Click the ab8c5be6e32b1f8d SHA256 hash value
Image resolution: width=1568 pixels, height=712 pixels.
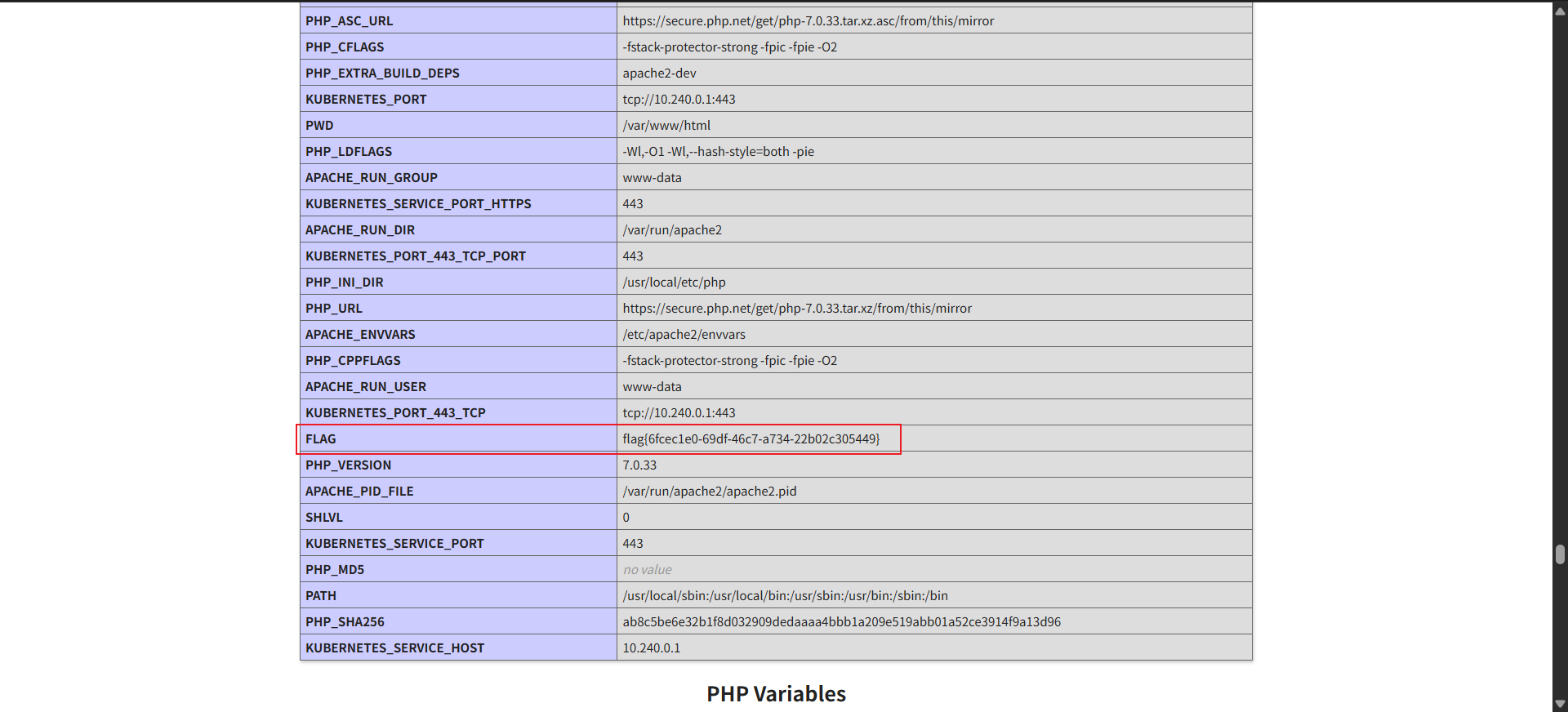[x=841, y=622]
